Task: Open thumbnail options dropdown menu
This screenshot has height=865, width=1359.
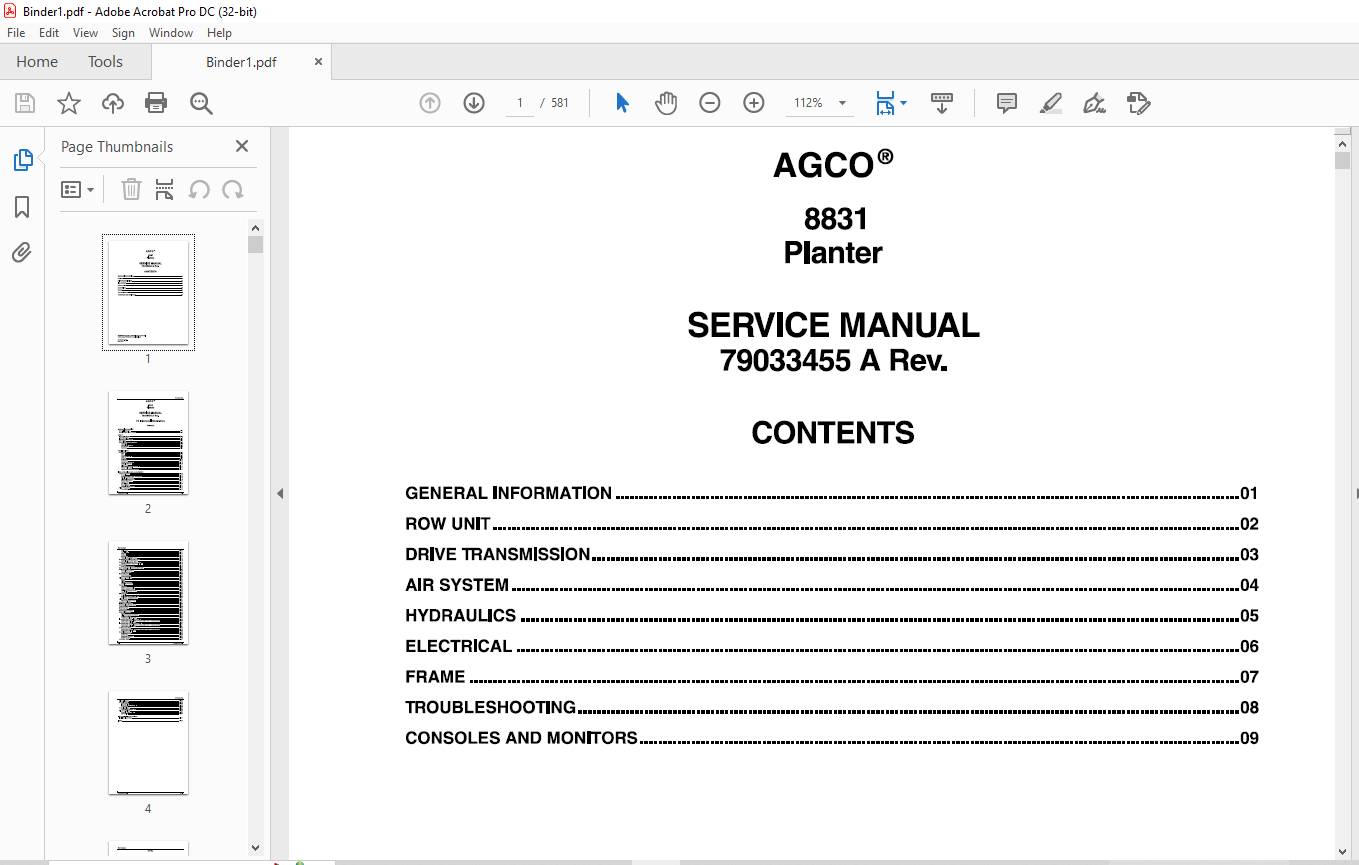Action: coord(78,190)
